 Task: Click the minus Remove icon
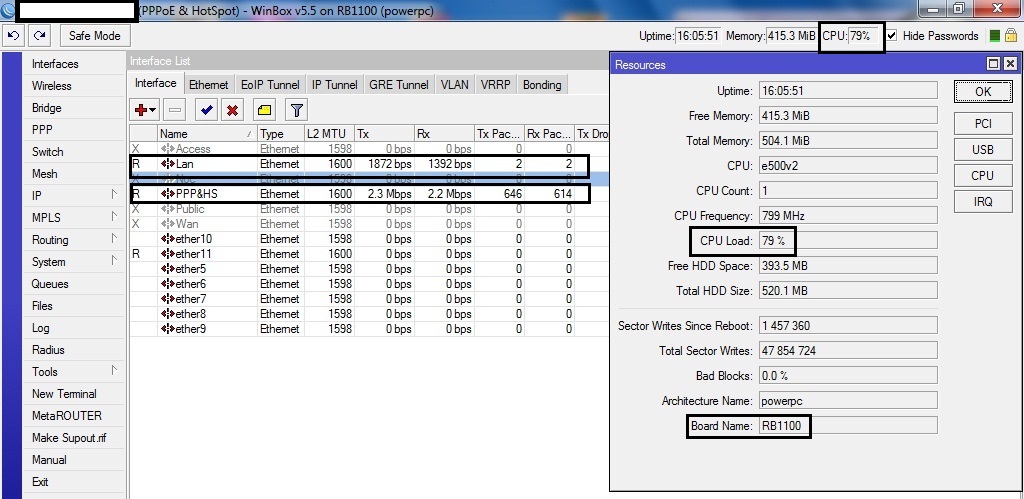tap(175, 110)
